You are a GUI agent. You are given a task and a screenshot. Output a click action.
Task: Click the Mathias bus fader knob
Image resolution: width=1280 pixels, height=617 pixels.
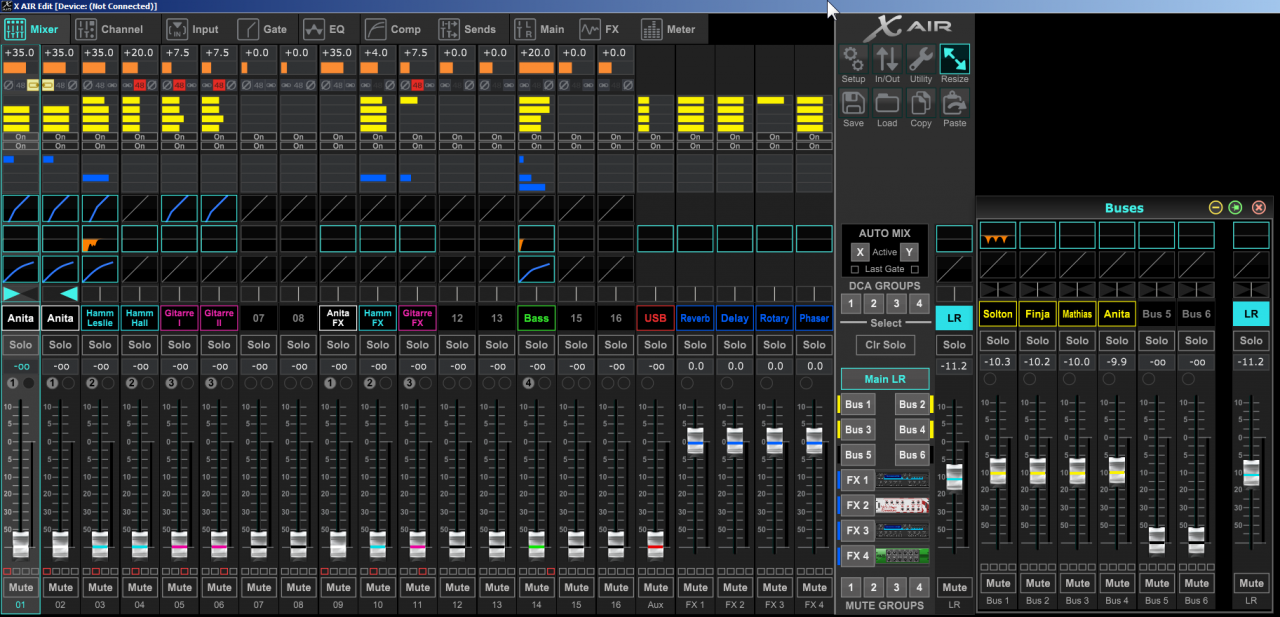point(1077,469)
